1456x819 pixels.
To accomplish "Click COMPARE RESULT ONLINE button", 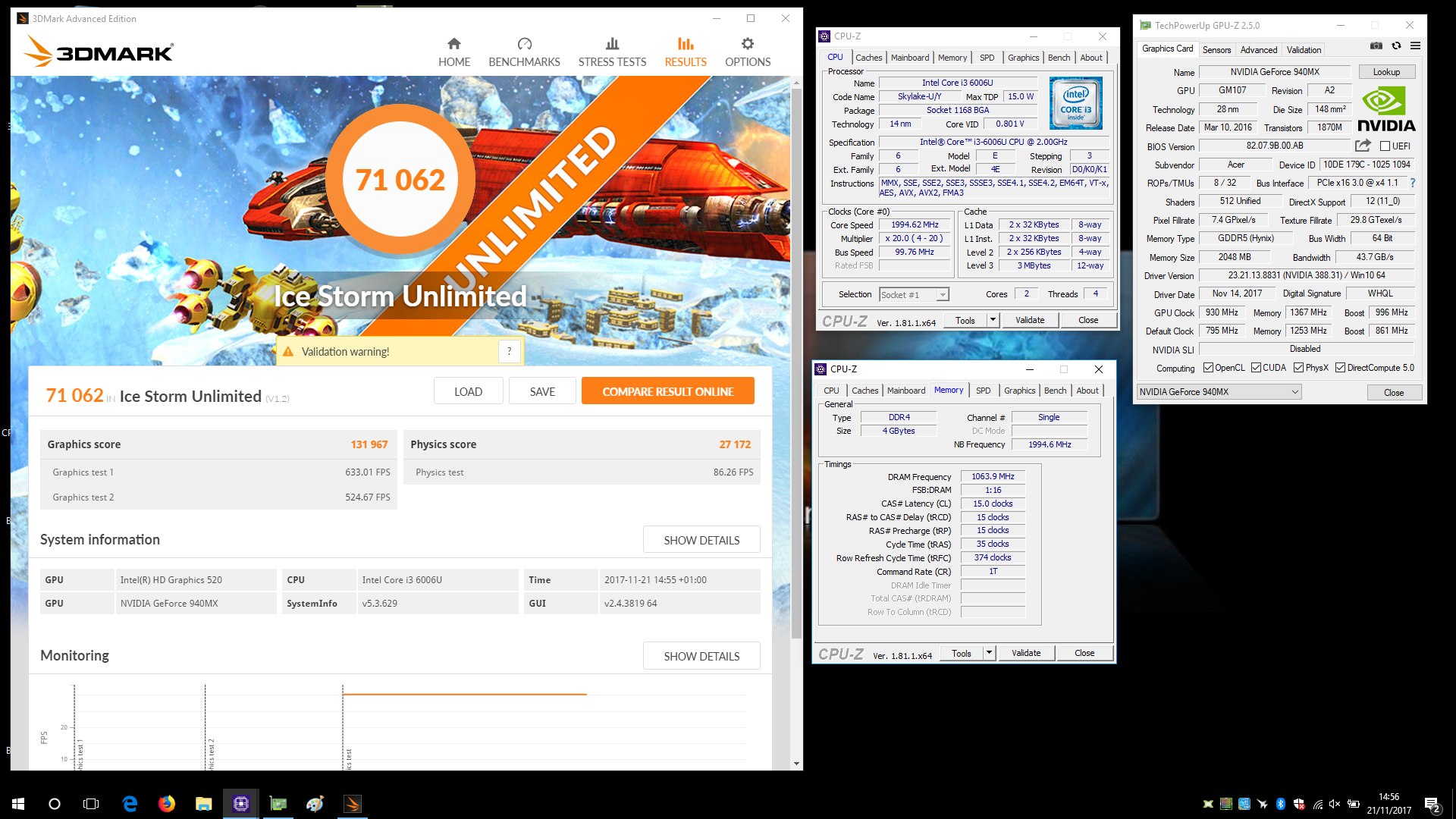I will point(667,391).
